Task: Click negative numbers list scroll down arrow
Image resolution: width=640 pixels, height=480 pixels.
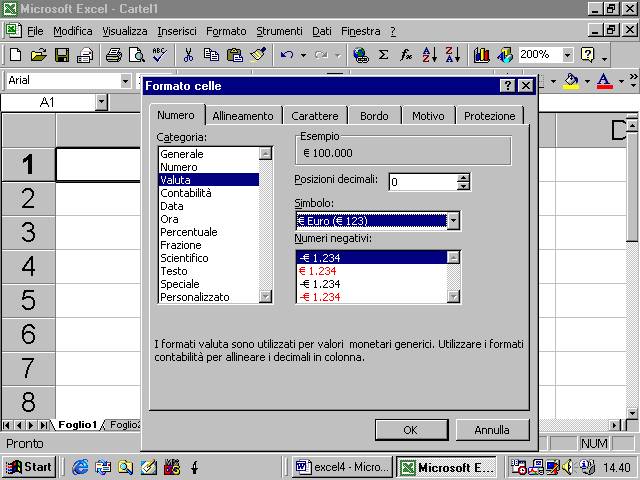Action: click(453, 296)
